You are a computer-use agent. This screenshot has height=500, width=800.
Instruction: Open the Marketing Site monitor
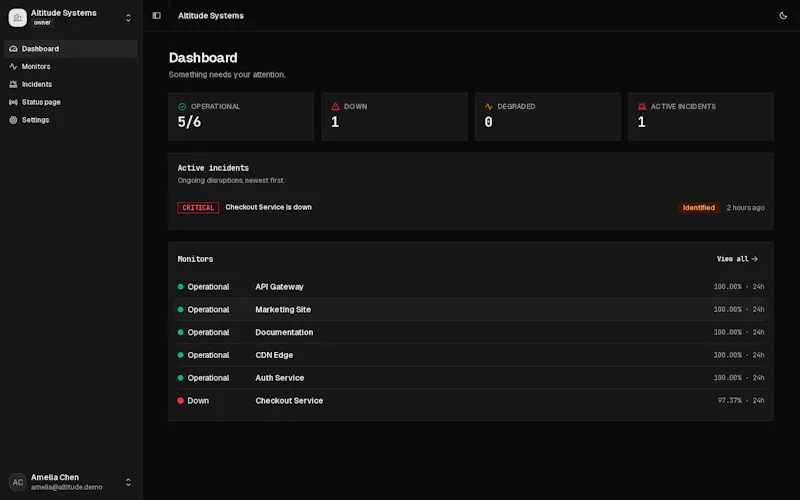pos(470,310)
